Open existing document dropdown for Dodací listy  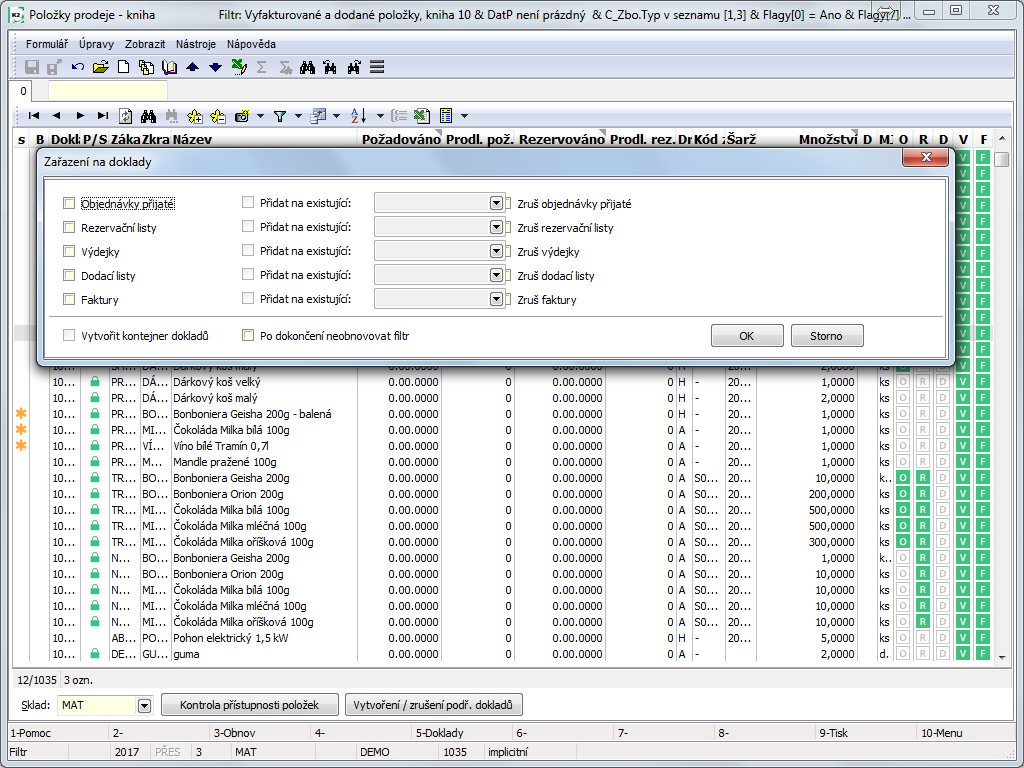496,276
